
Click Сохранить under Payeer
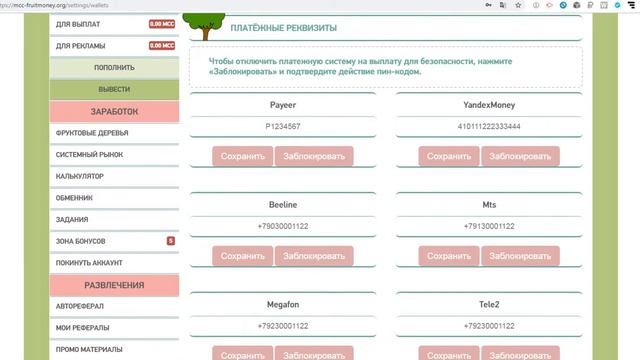point(242,156)
